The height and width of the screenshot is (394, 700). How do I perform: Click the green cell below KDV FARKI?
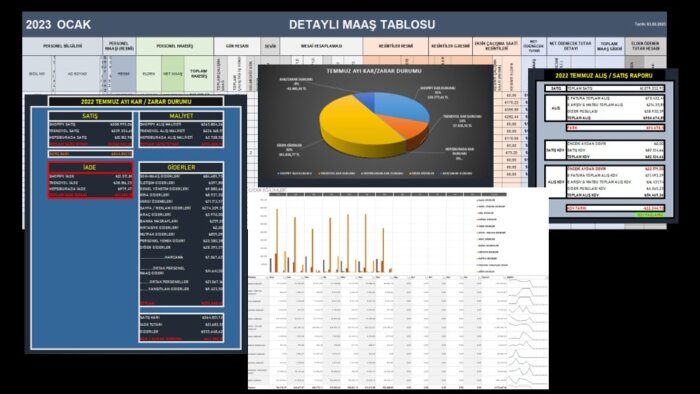point(649,215)
